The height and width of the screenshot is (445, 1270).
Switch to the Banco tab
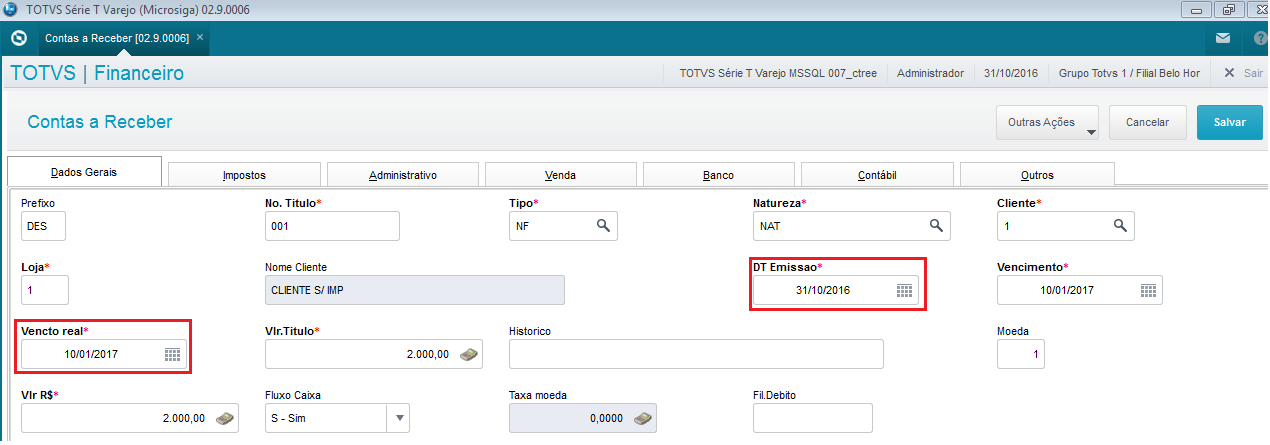719,175
